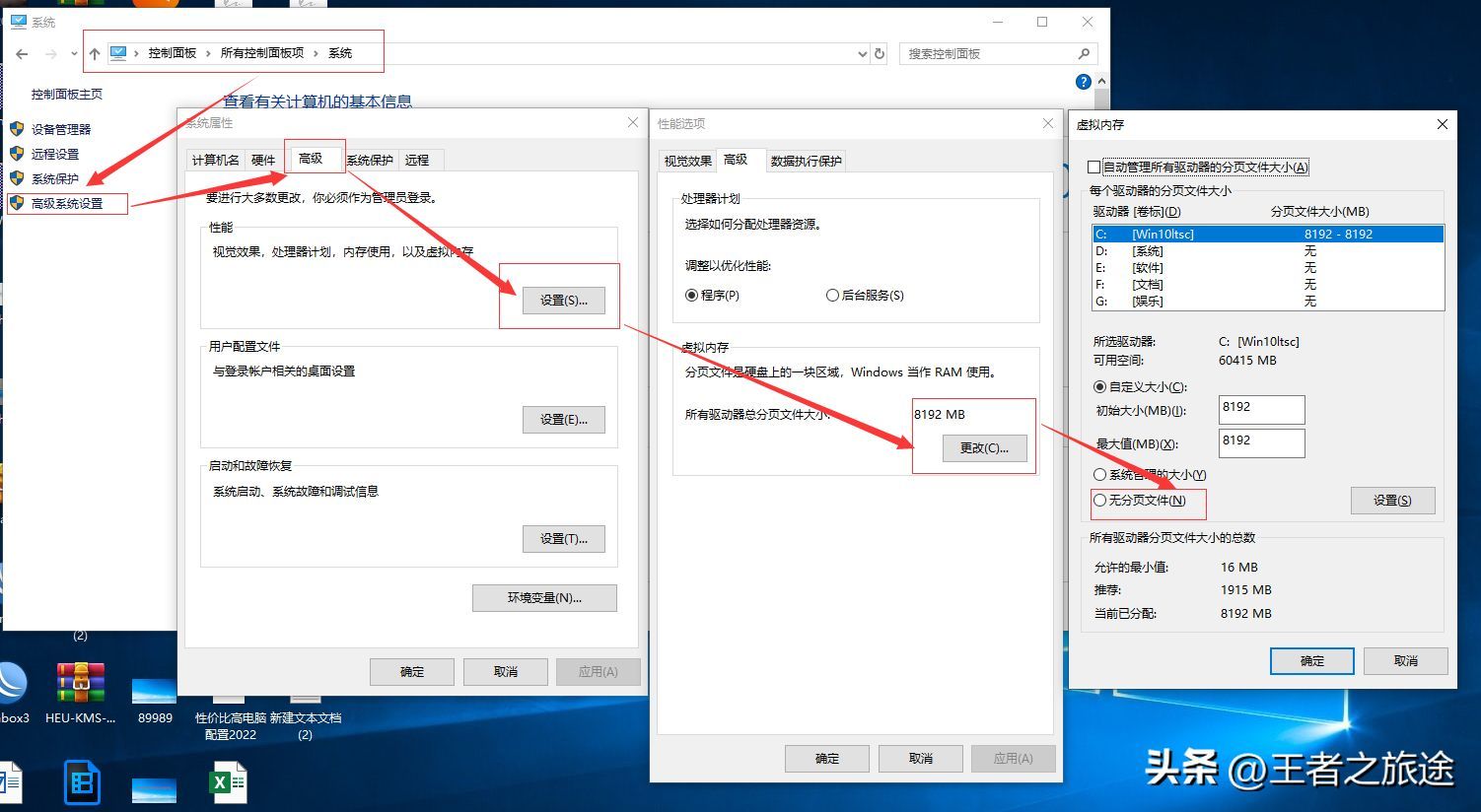Refresh the control panel address bar
1481x812 pixels.
[x=880, y=54]
